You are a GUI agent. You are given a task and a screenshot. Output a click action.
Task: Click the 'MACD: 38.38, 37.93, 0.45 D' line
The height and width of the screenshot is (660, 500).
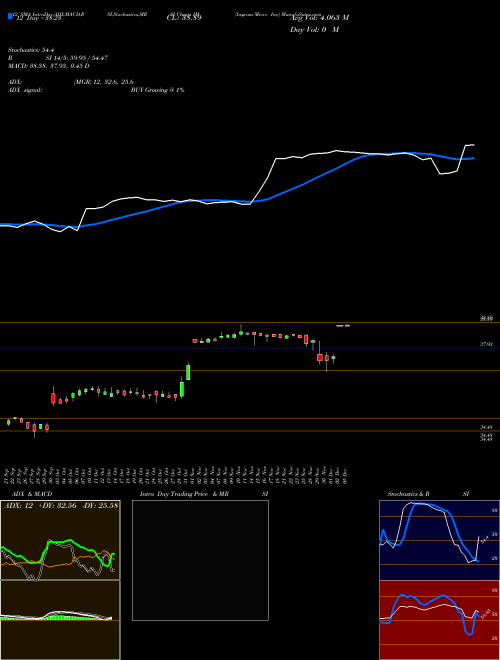pyautogui.click(x=49, y=66)
